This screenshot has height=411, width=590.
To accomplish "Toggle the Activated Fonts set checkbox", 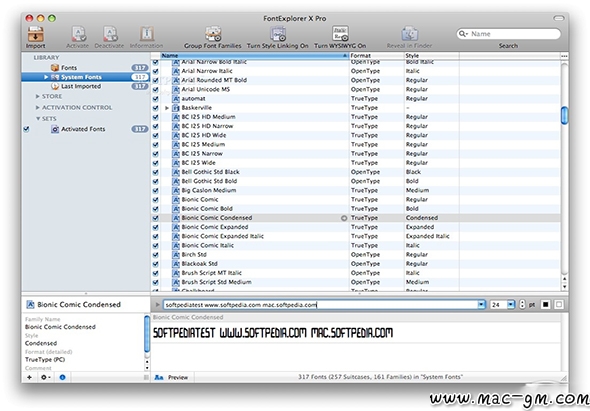I will point(26,129).
